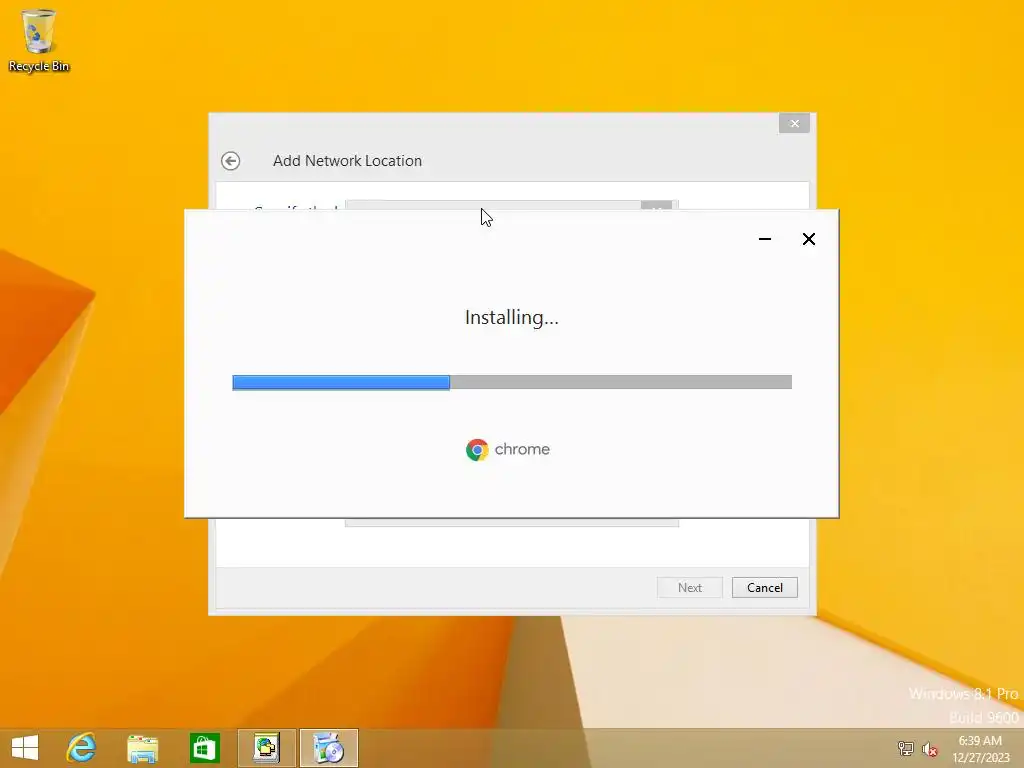Launch Internet Explorer from taskbar
The width and height of the screenshot is (1024, 768).
(x=81, y=748)
